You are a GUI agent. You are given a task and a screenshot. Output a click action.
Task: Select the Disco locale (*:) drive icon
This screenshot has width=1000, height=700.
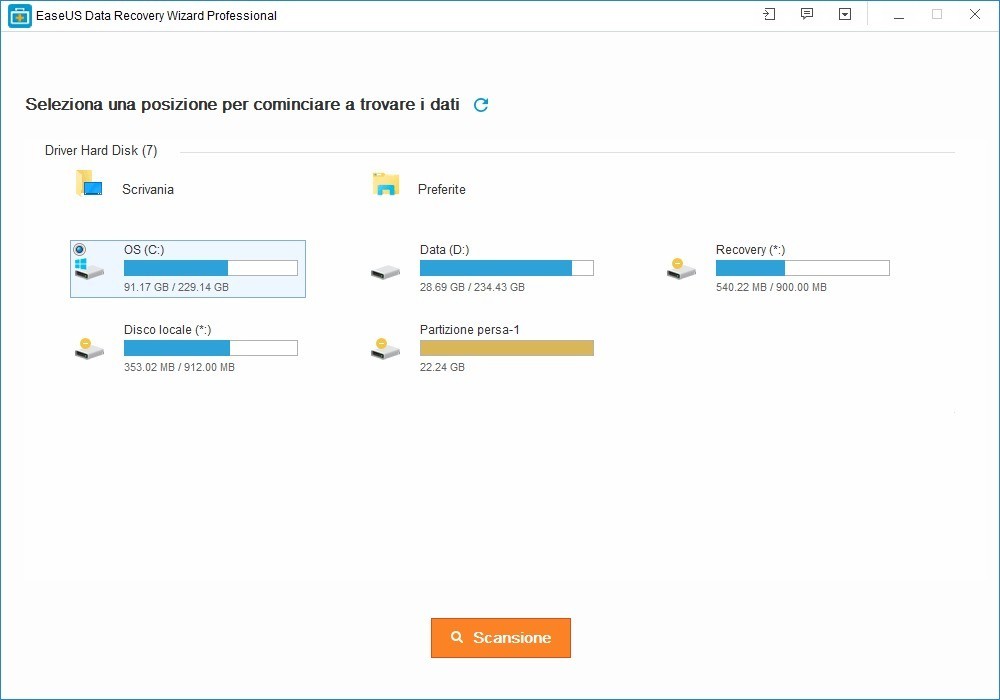pos(89,348)
